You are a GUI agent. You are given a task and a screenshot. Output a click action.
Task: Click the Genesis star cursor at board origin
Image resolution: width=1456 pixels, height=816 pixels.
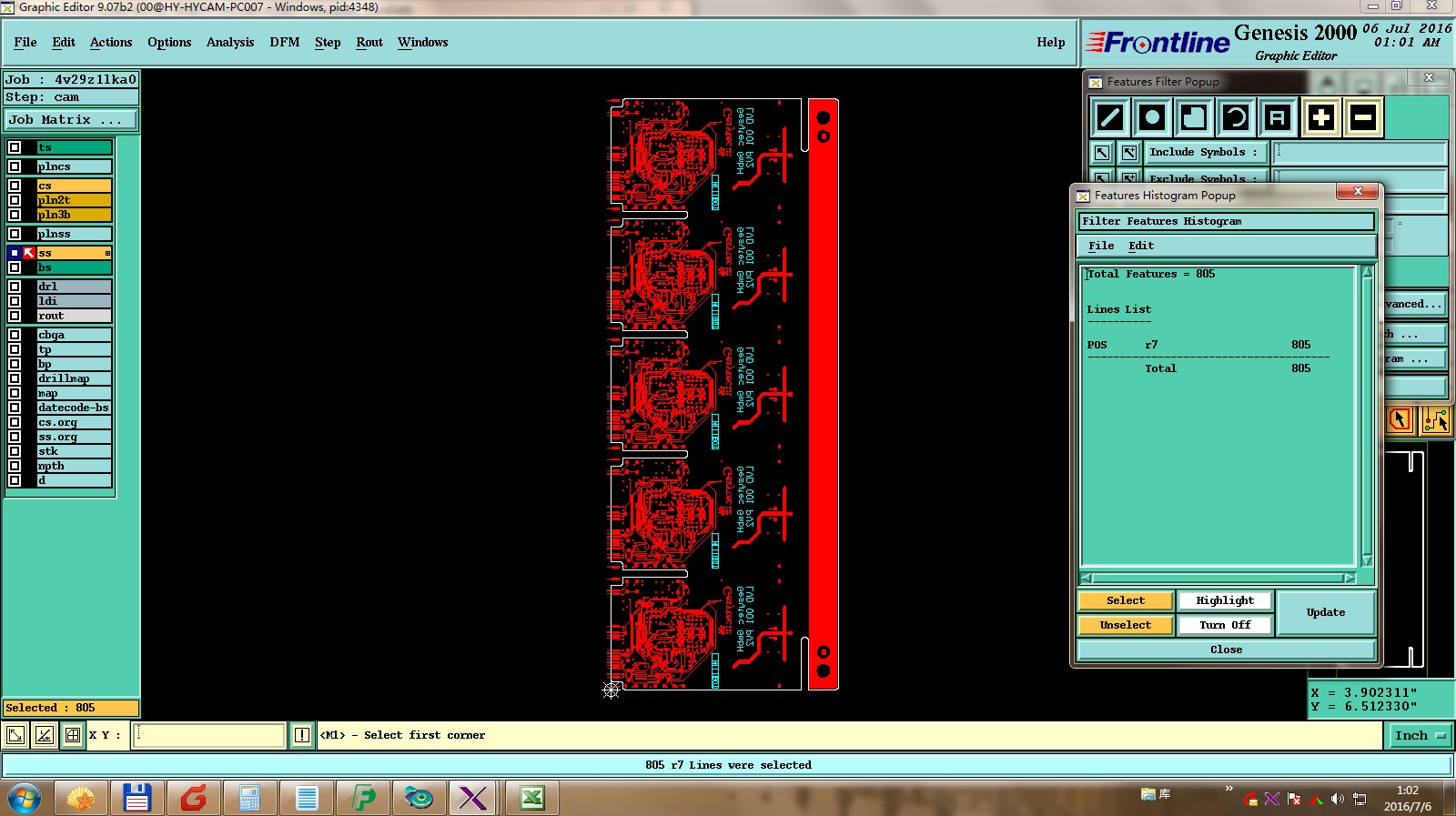tap(611, 690)
